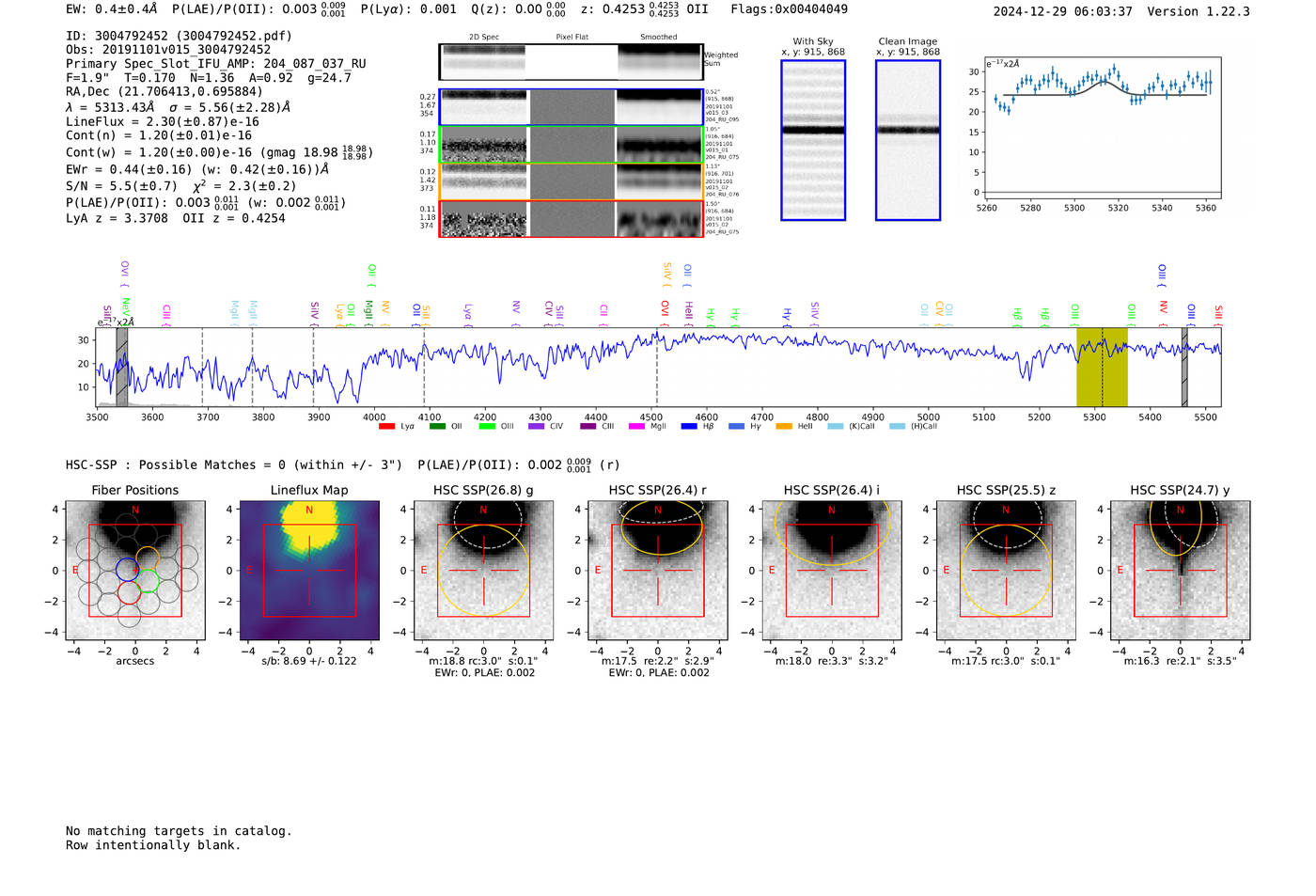Open the HSC SSP(24.7) y thumbnail
Screen dimensions: 1316x896
(x=1181, y=570)
